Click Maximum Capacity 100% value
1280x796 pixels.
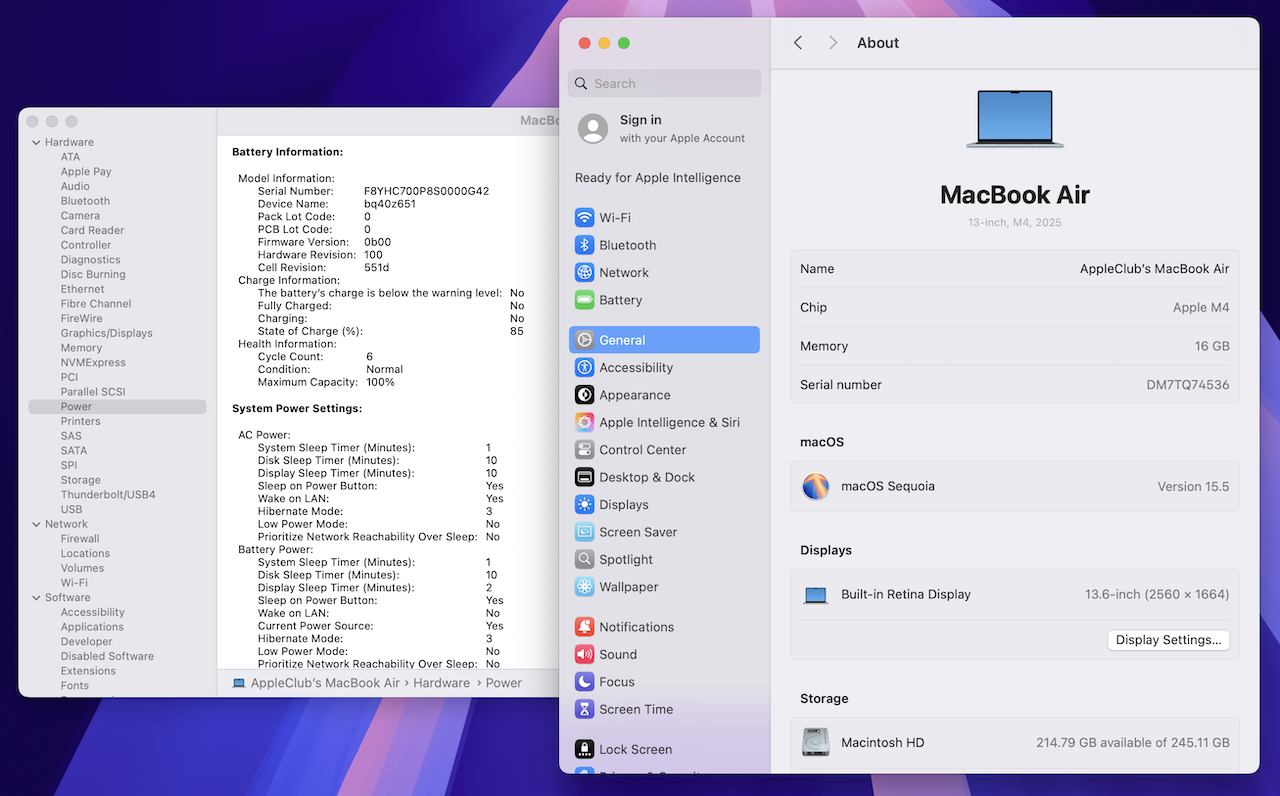(x=380, y=382)
